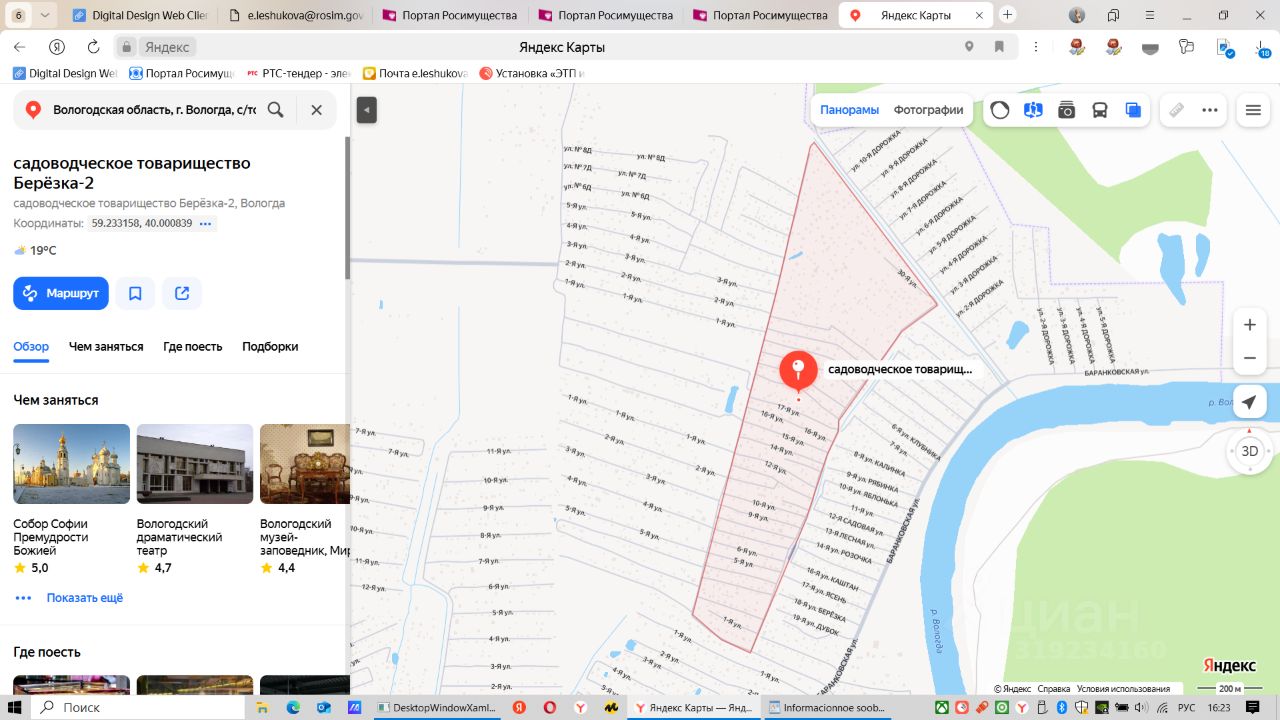Open the Windows Start button
This screenshot has width=1280, height=720.
[x=14, y=707]
